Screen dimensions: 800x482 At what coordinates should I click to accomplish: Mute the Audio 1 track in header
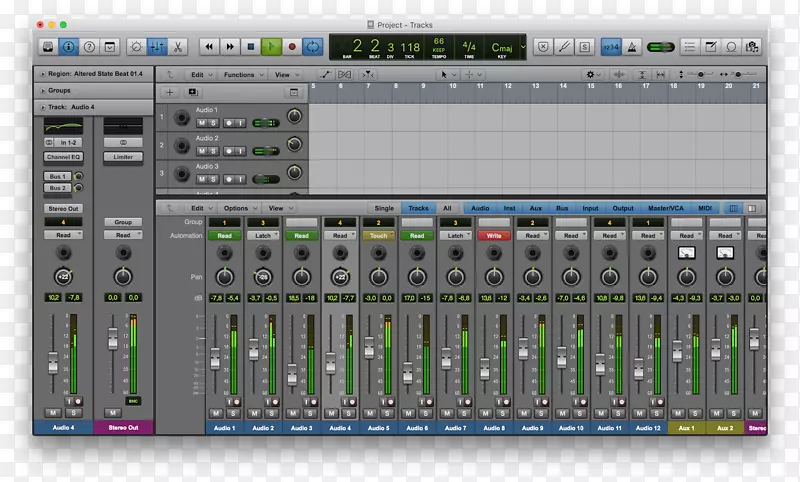tap(202, 122)
